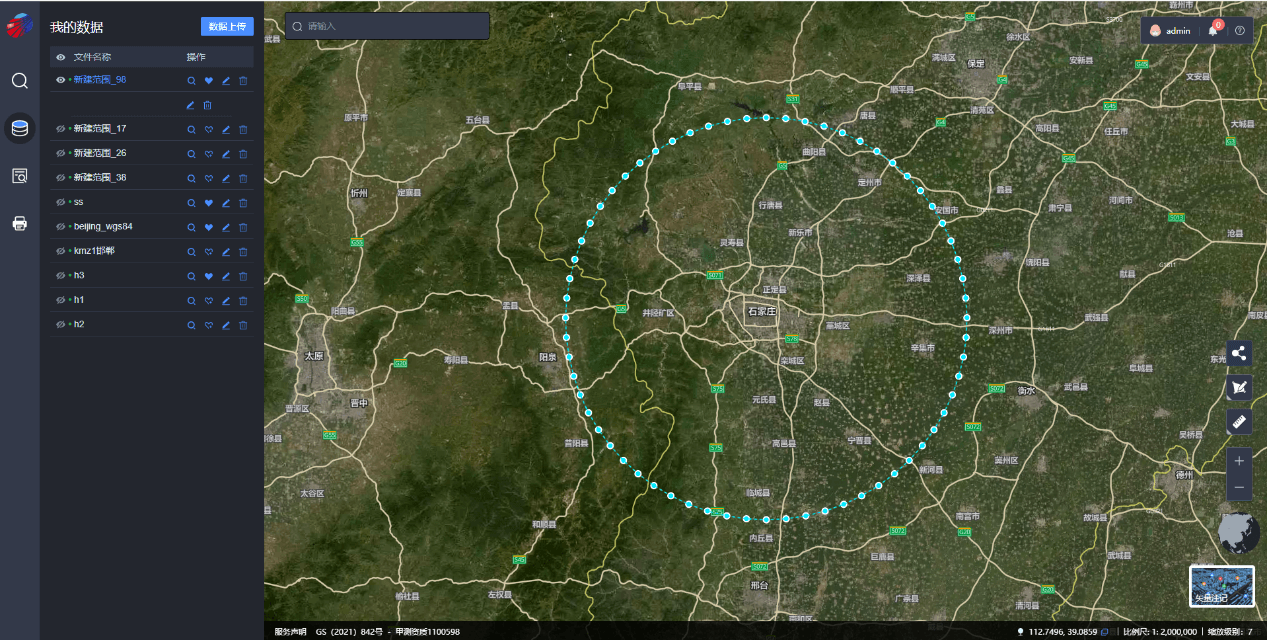Locate 新建范围_98 with its magnifier icon
Viewport: 1267px width, 640px height.
[191, 80]
